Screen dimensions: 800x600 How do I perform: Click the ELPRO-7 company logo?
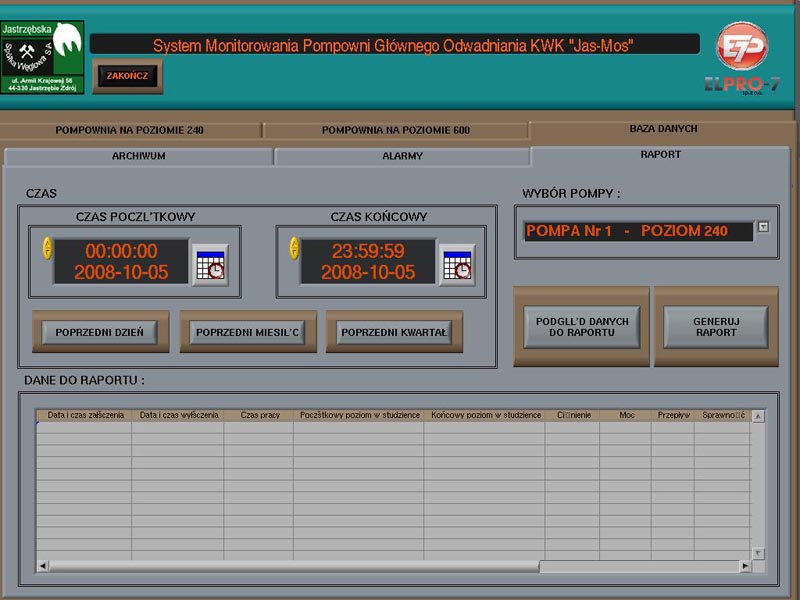coord(742,59)
